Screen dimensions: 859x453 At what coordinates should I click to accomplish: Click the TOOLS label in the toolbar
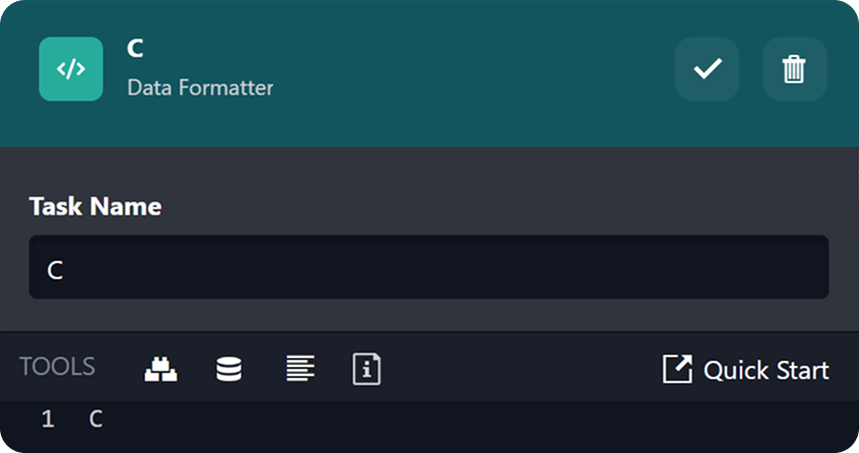coord(57,367)
